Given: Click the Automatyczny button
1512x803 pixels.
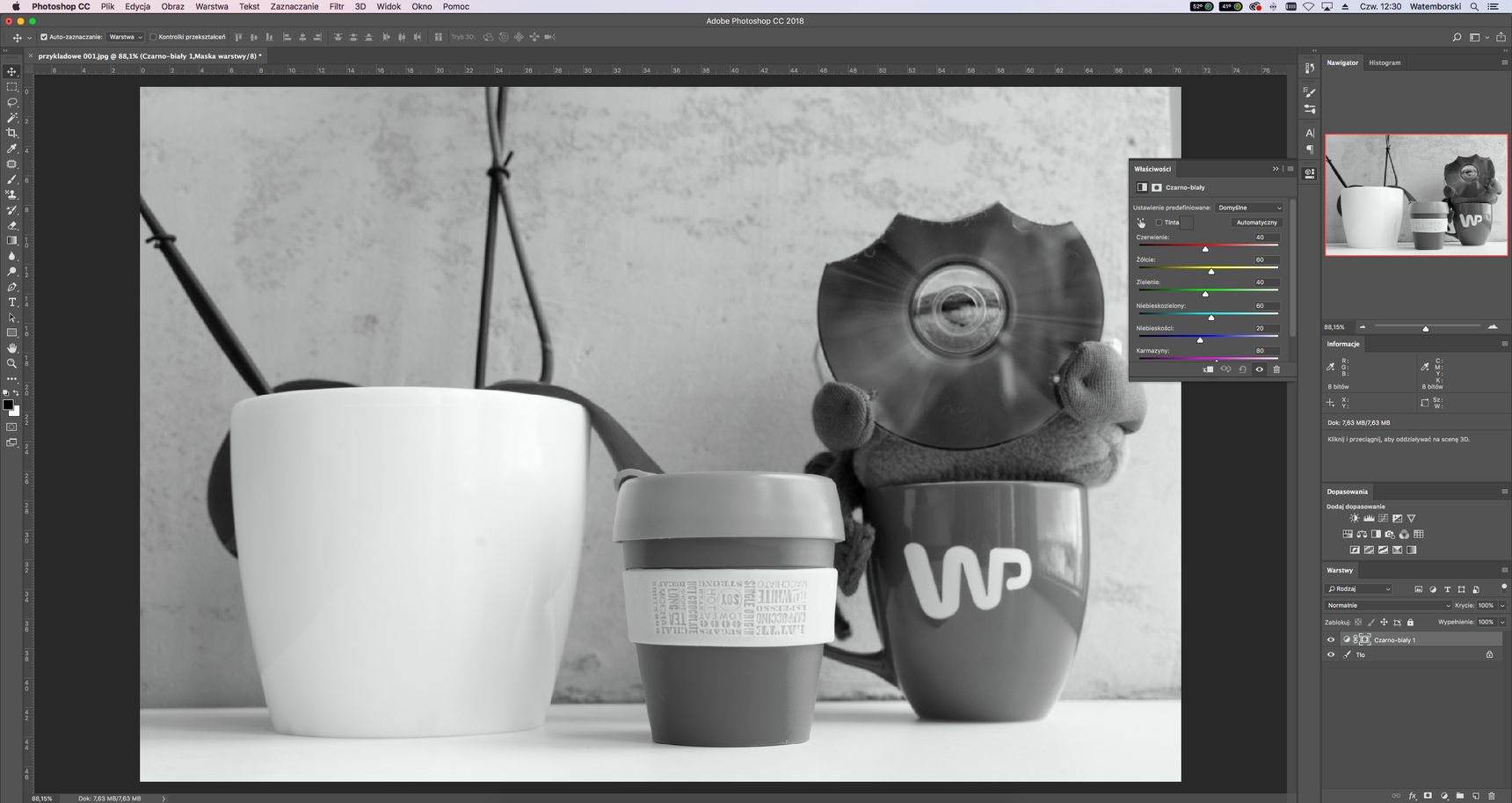Looking at the screenshot, I should coord(1256,223).
